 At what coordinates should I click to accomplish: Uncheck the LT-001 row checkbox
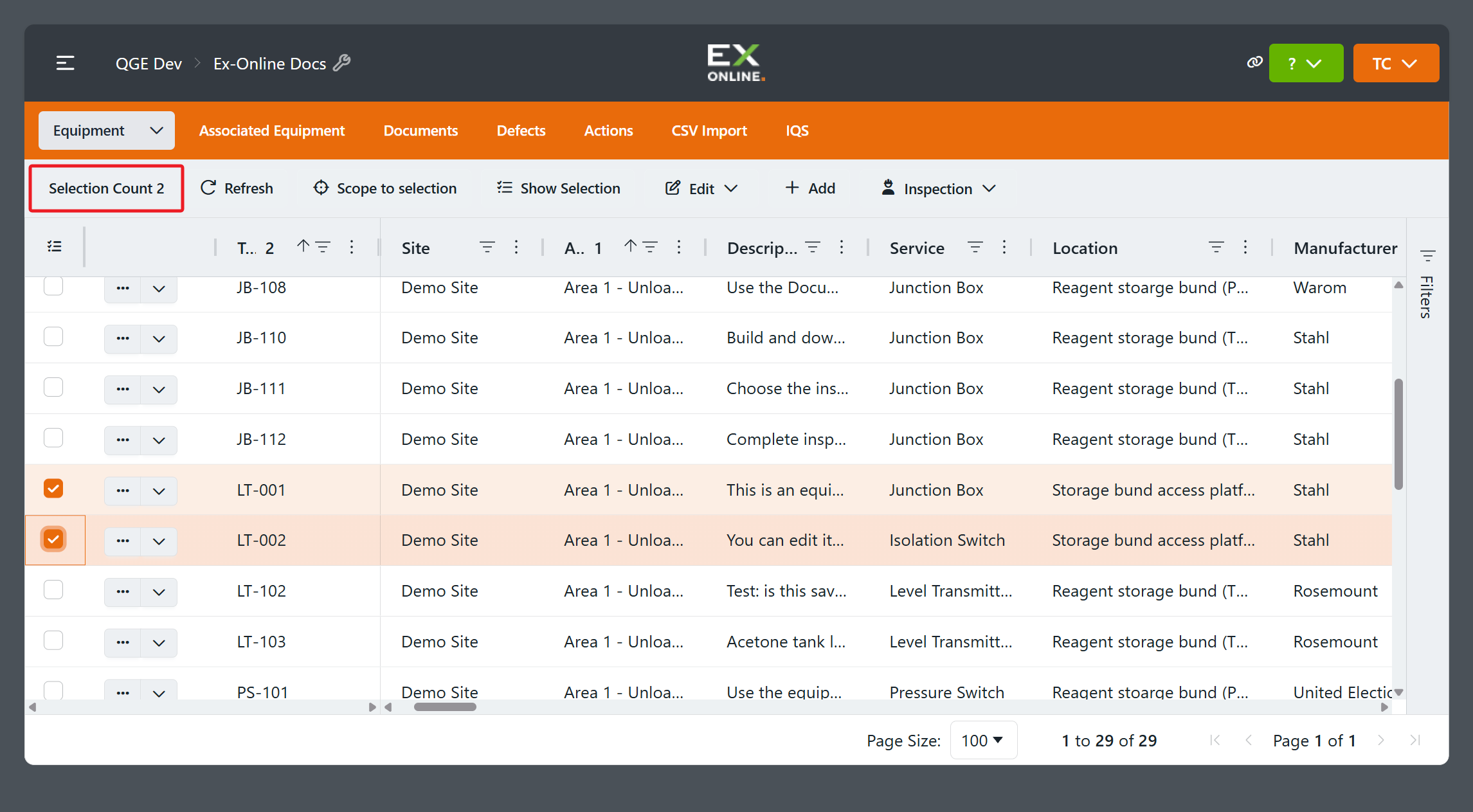53,489
